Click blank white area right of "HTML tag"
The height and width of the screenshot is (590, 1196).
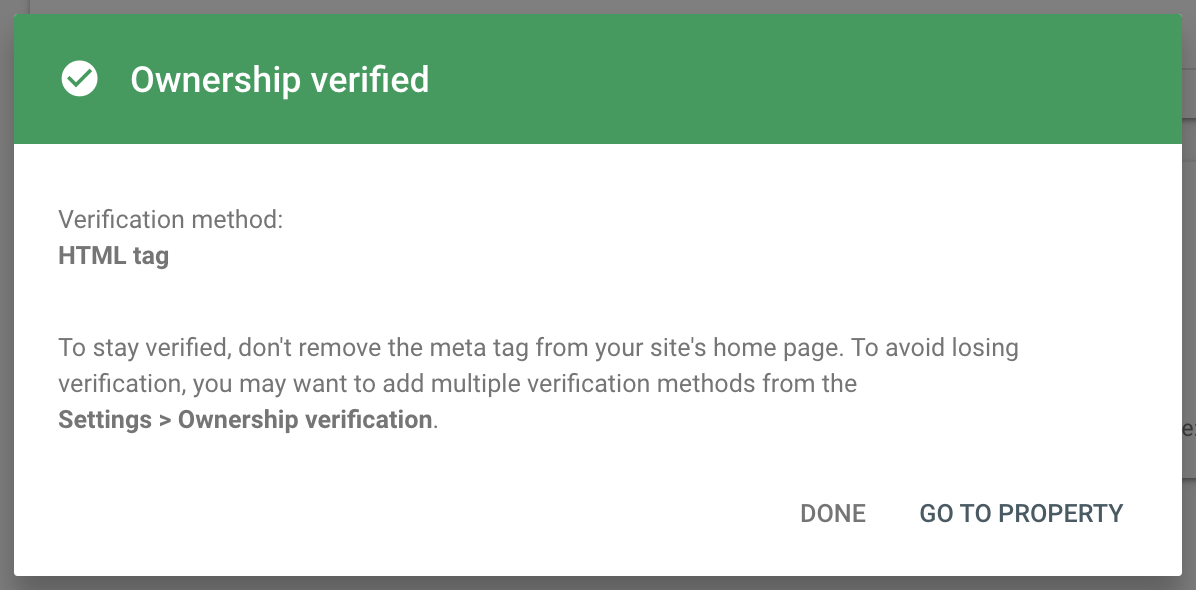pyautogui.click(x=600, y=256)
